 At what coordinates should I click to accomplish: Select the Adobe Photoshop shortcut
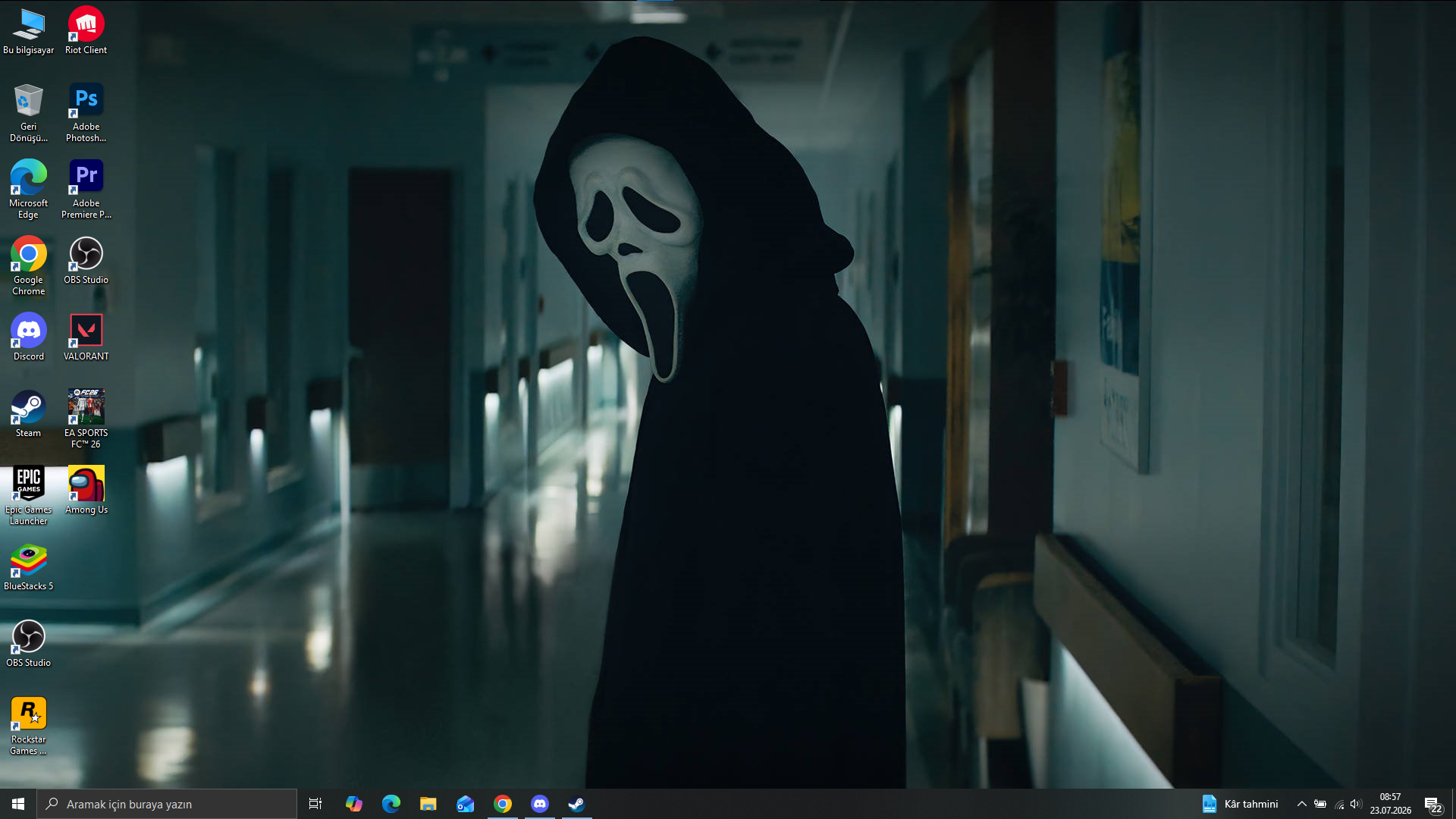point(86,113)
